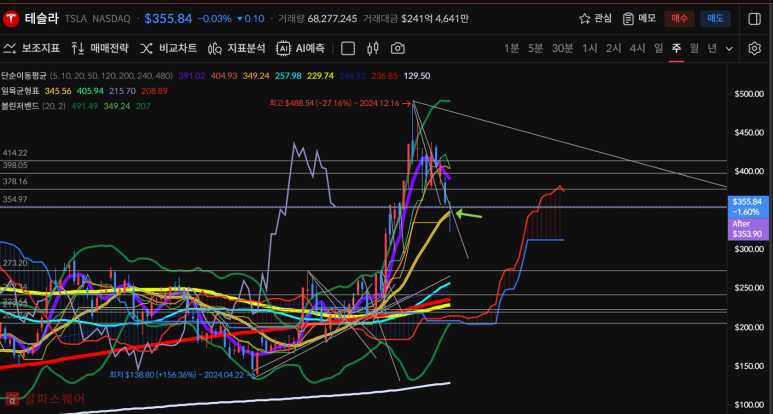The image size is (773, 414).
Task: Click the 229.74 moving average value
Action: click(320, 76)
